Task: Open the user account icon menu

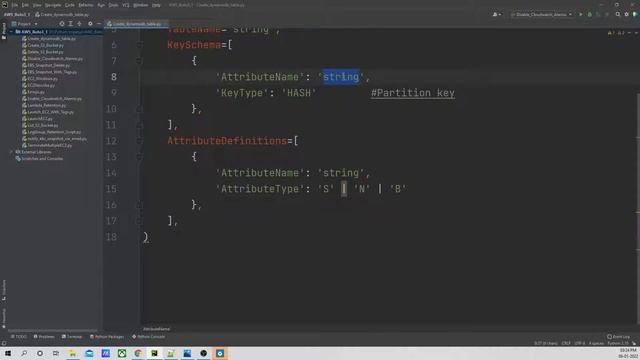Action: point(496,14)
